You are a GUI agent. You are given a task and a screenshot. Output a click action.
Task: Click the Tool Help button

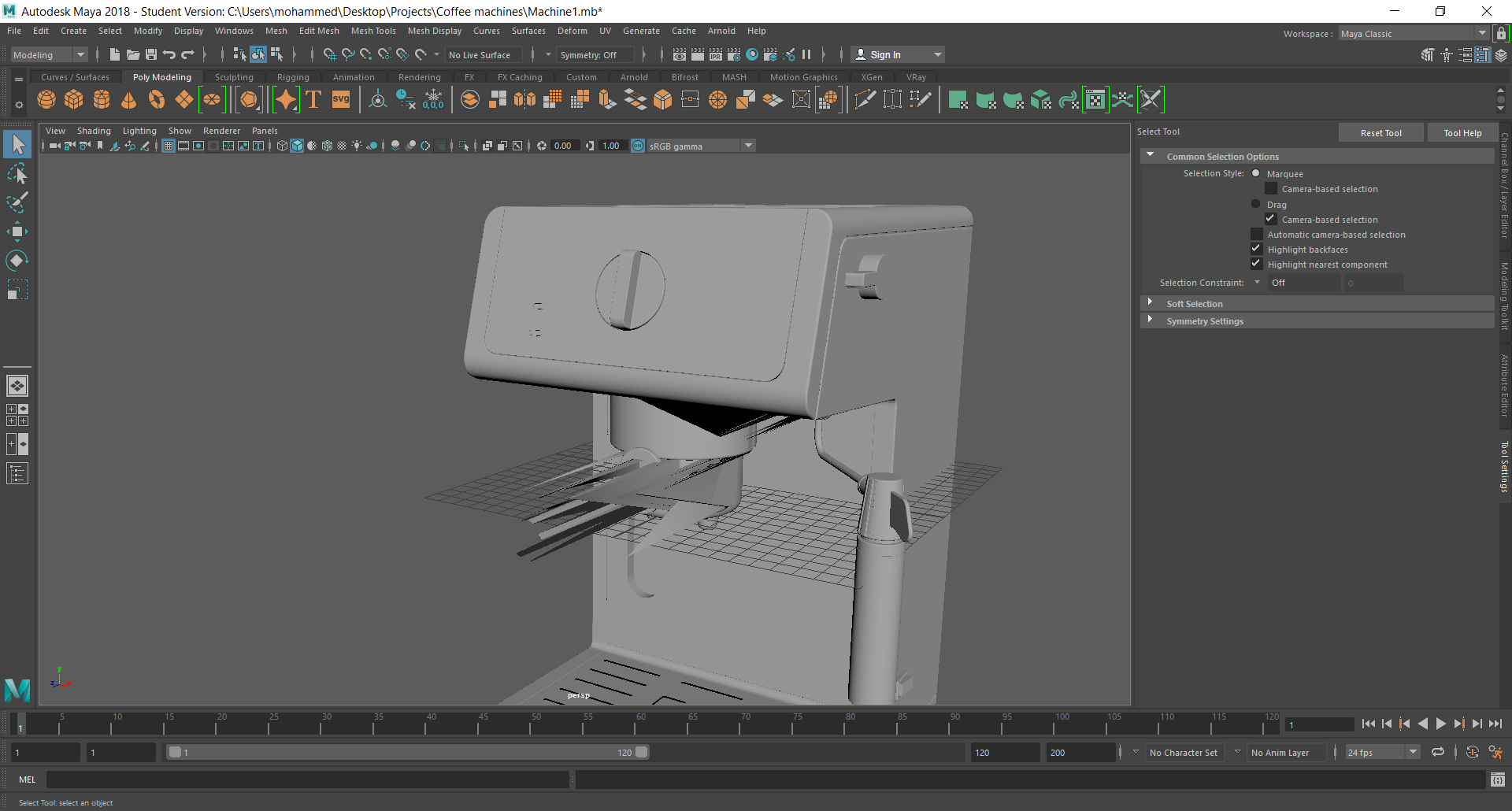pos(1462,133)
